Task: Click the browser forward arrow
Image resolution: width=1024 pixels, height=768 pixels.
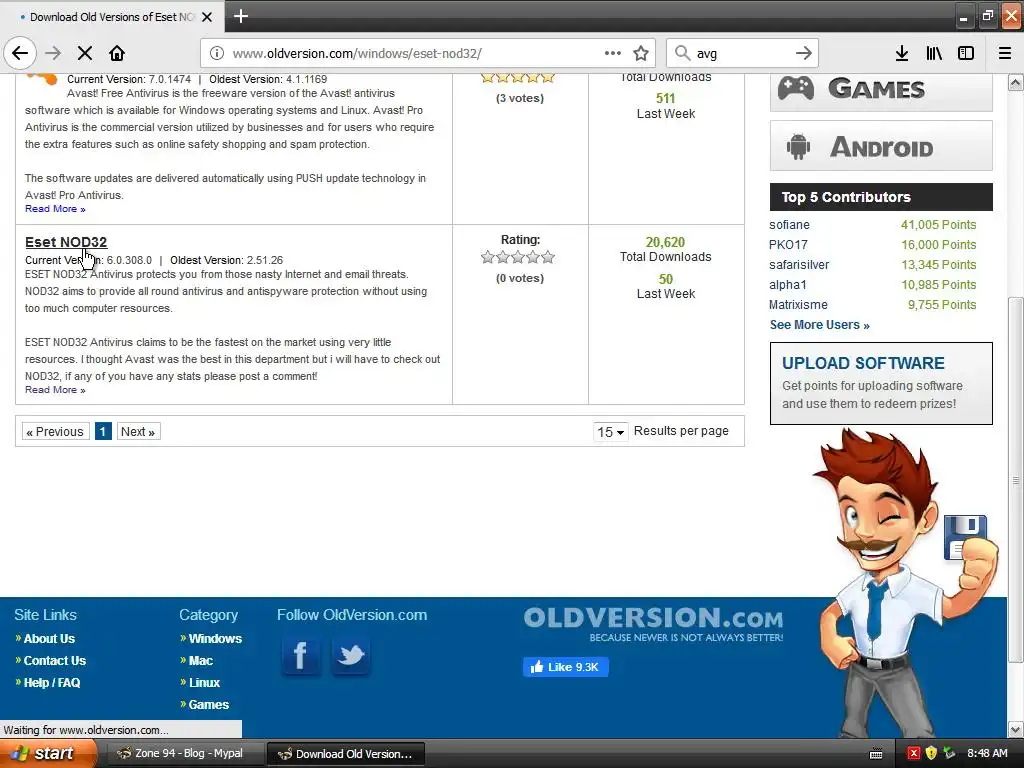Action: pos(53,54)
